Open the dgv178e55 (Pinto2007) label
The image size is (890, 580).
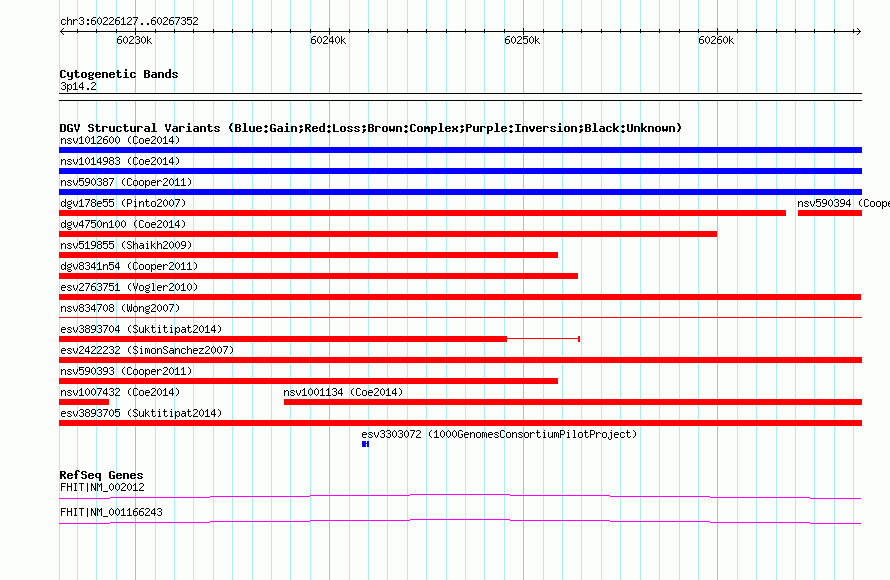point(123,203)
